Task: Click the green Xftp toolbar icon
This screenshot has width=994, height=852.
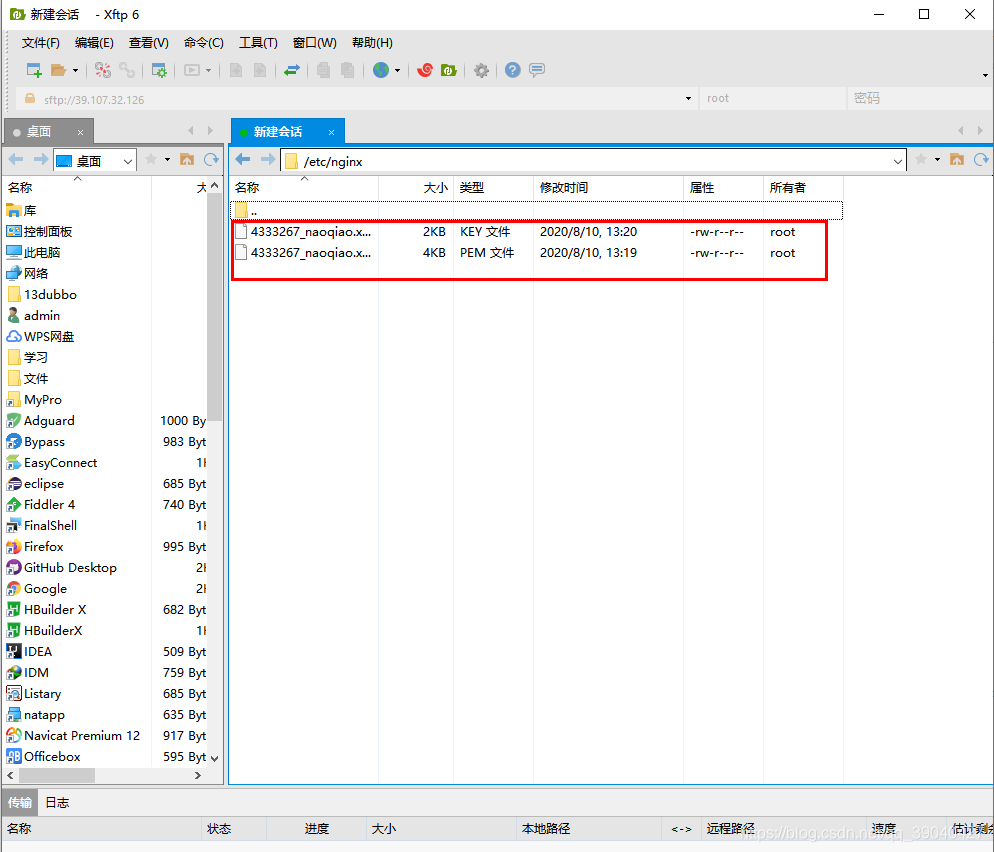Action: [x=449, y=70]
